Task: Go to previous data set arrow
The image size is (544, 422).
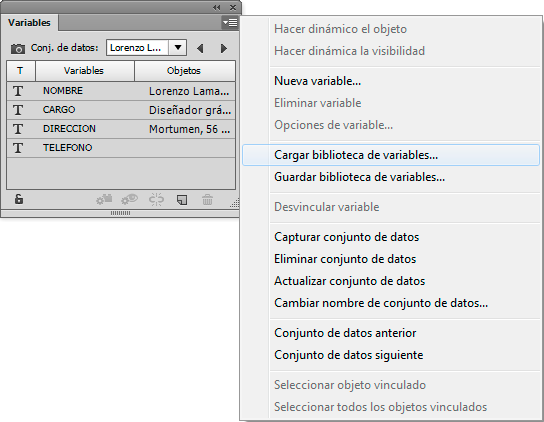Action: pos(200,48)
